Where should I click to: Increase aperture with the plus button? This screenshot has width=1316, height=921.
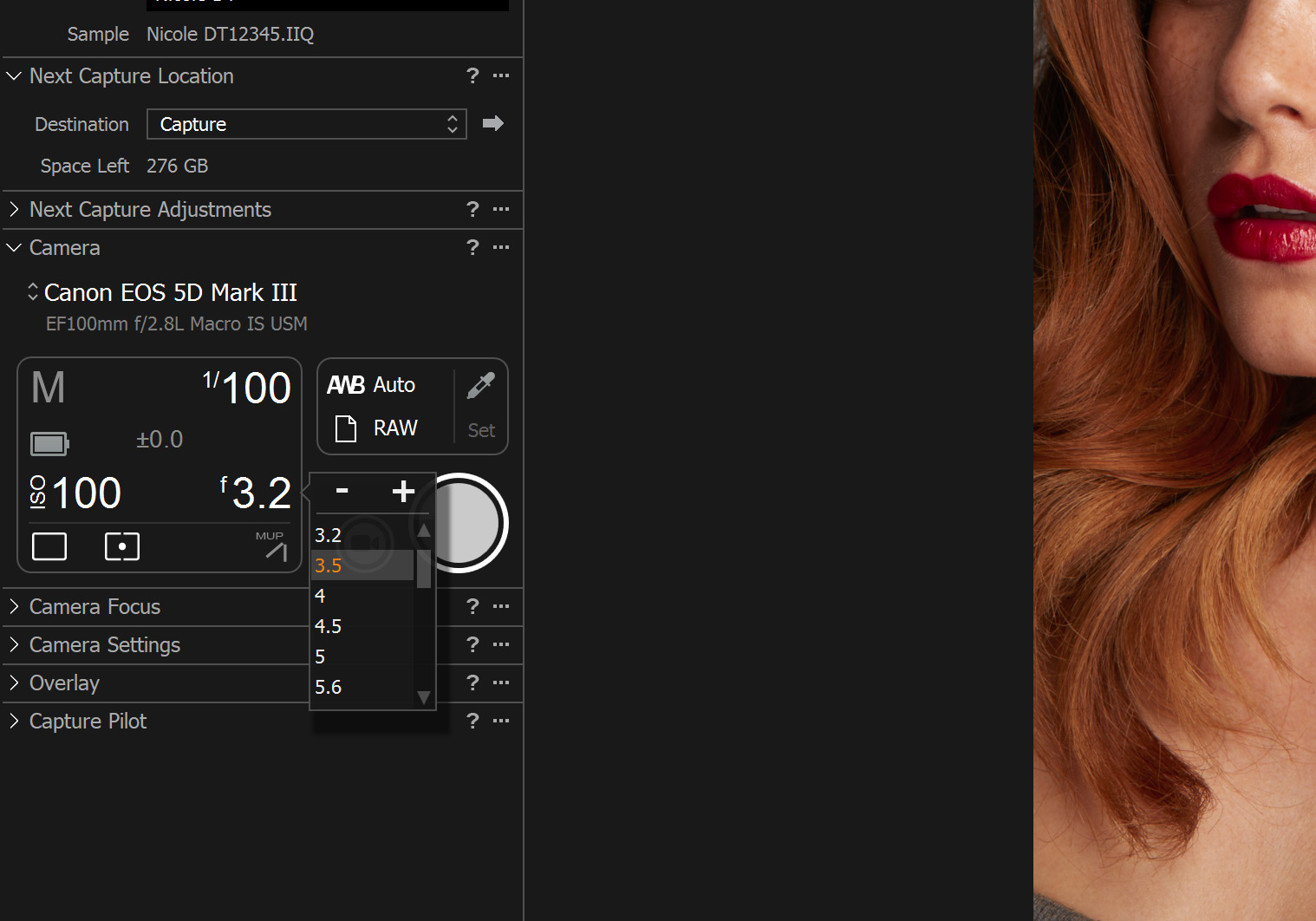403,491
